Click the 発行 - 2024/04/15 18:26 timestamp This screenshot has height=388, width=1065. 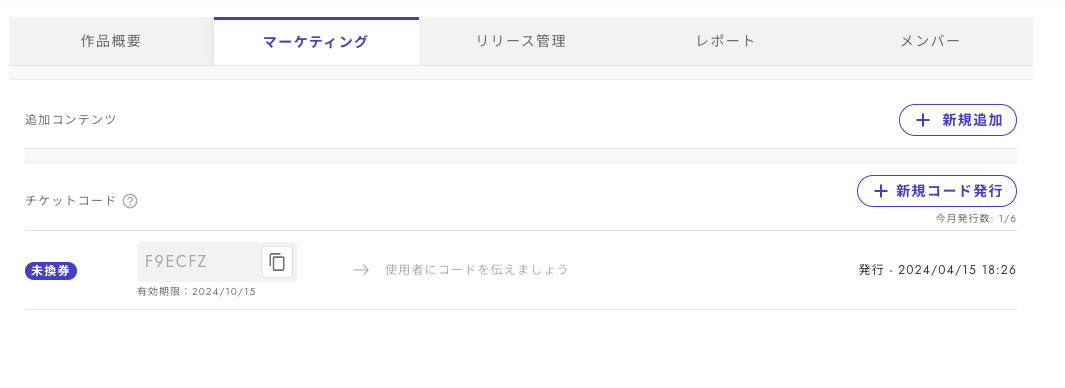click(937, 270)
